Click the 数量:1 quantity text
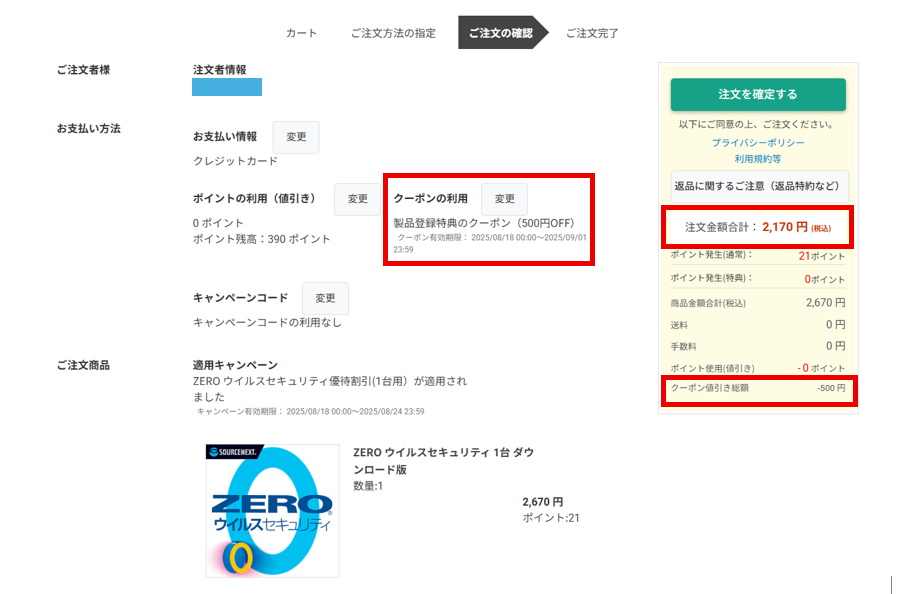The width and height of the screenshot is (906, 594). [x=368, y=487]
